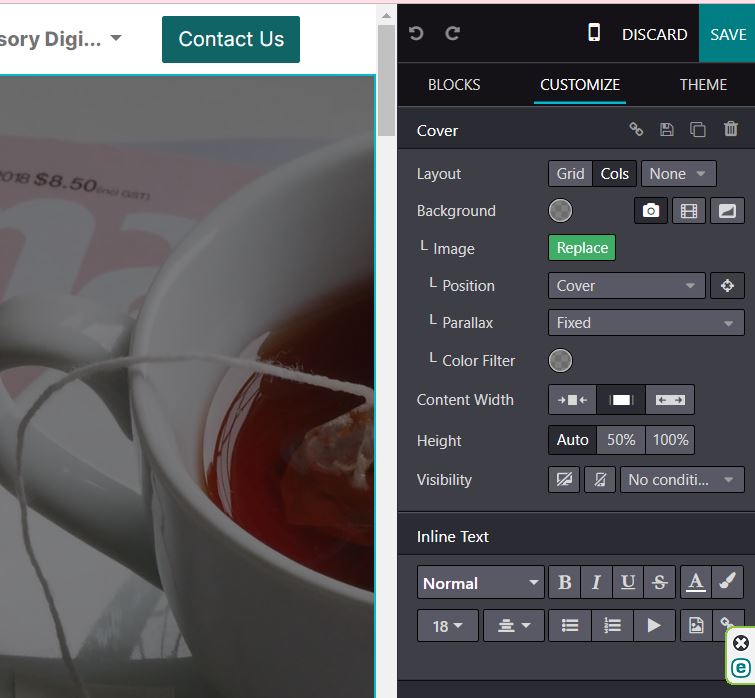Set Height to 100%
Viewport: 755px width, 698px height.
click(670, 440)
